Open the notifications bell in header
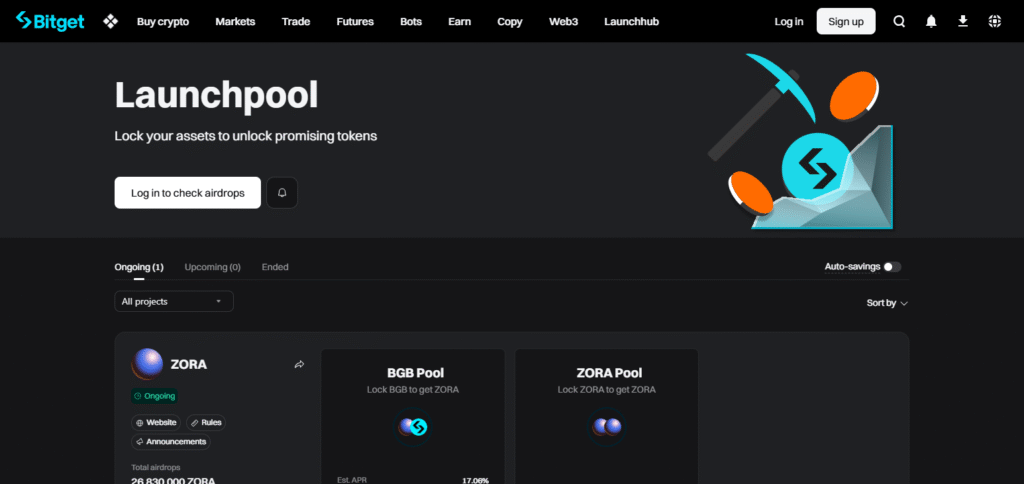Screen dimensions: 1024x484 (x=931, y=22)
